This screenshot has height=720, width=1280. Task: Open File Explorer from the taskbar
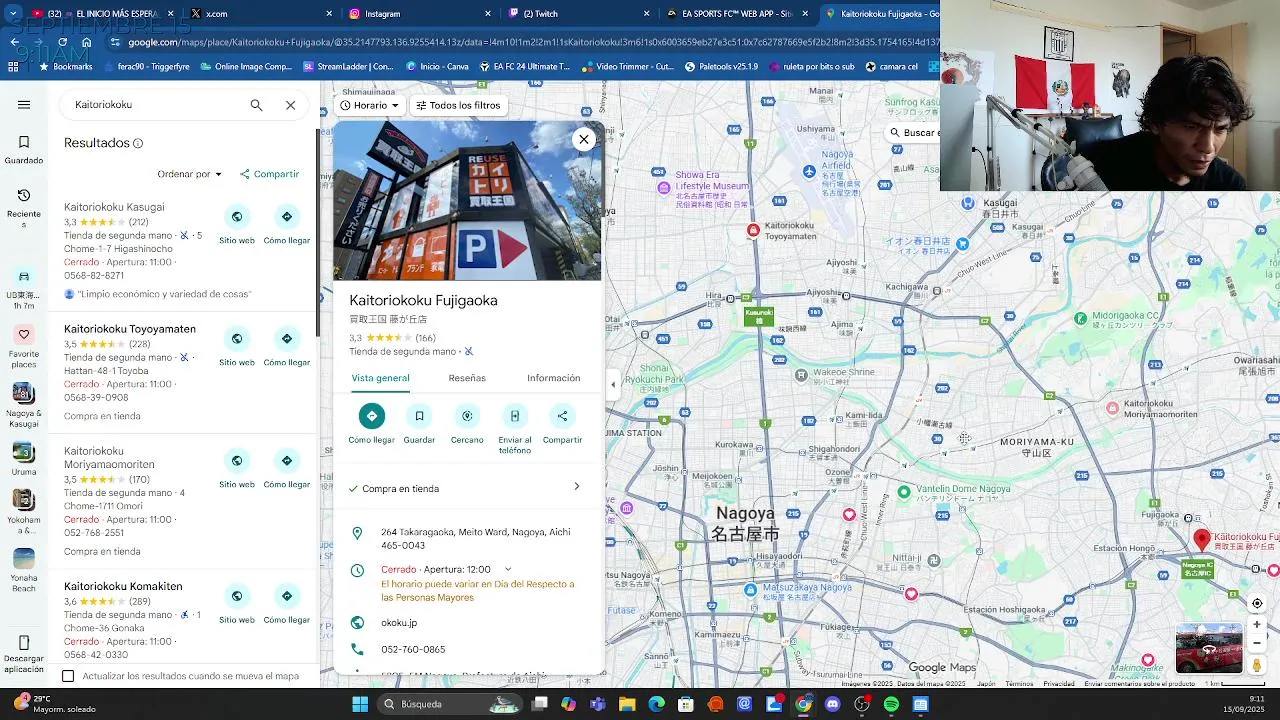click(x=627, y=704)
